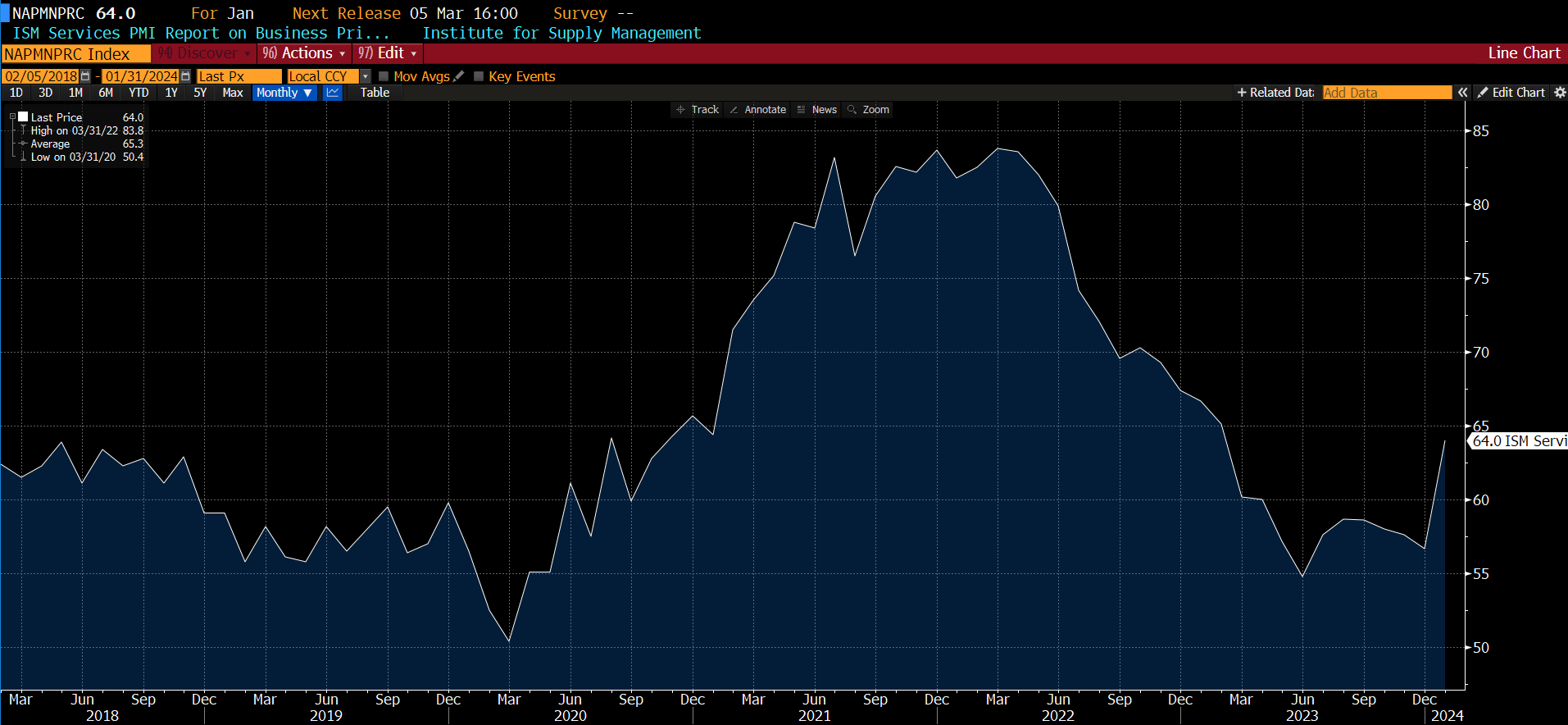1568x725 pixels.
Task: Expand the Local CCY currency dropdown
Action: (366, 76)
